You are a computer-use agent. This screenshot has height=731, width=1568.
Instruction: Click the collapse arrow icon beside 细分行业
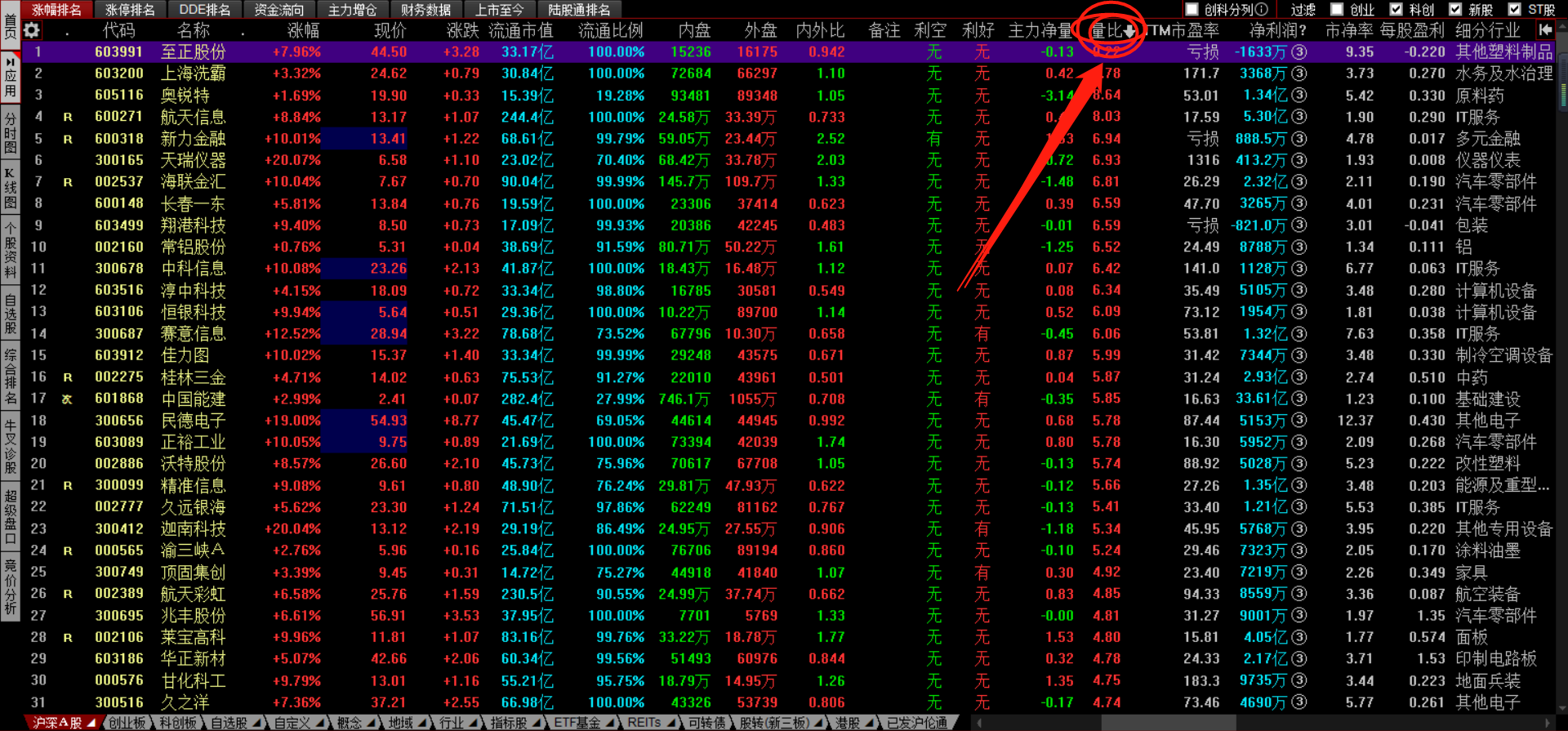coord(1544,30)
